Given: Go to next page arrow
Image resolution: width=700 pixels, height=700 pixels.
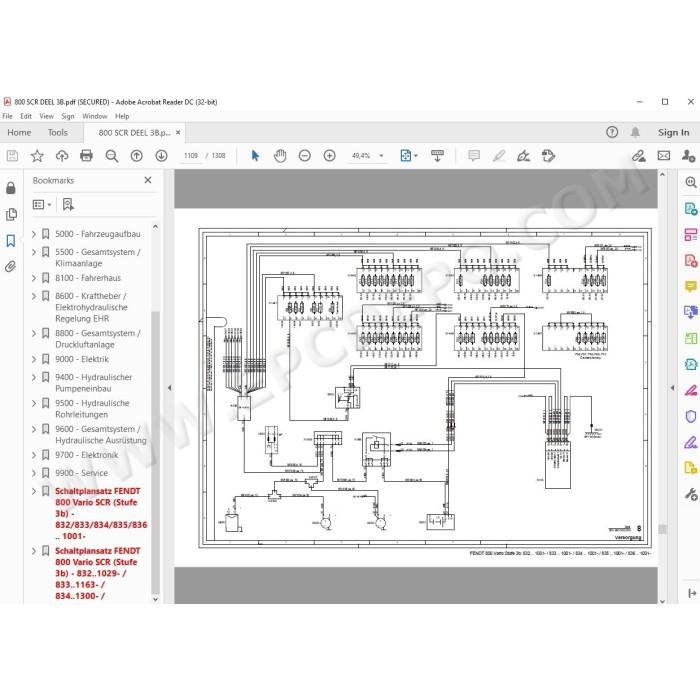Looking at the screenshot, I should [x=161, y=155].
